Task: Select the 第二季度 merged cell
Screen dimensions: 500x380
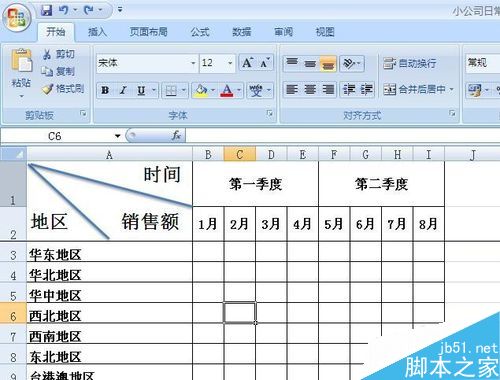Action: pyautogui.click(x=381, y=184)
